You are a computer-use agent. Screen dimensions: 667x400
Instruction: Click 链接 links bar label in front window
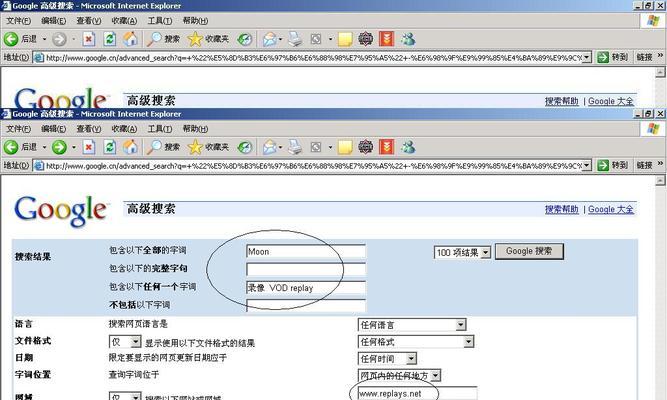point(645,165)
